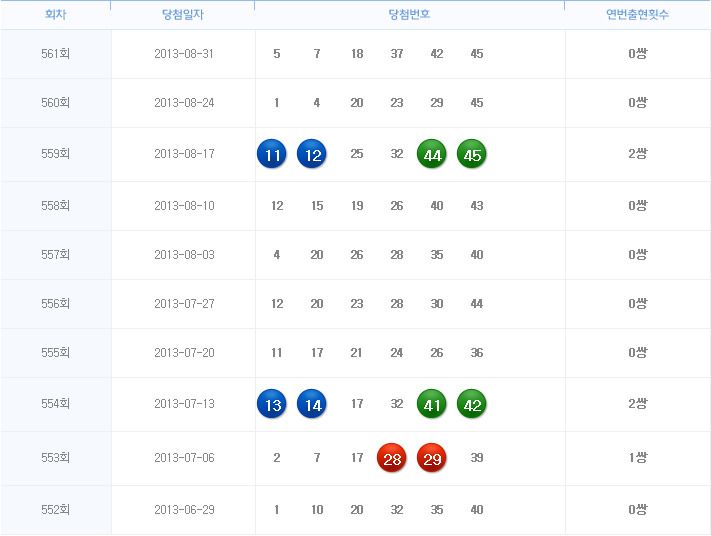
Task: Click number 39 in round 553 row
Action: click(x=477, y=458)
